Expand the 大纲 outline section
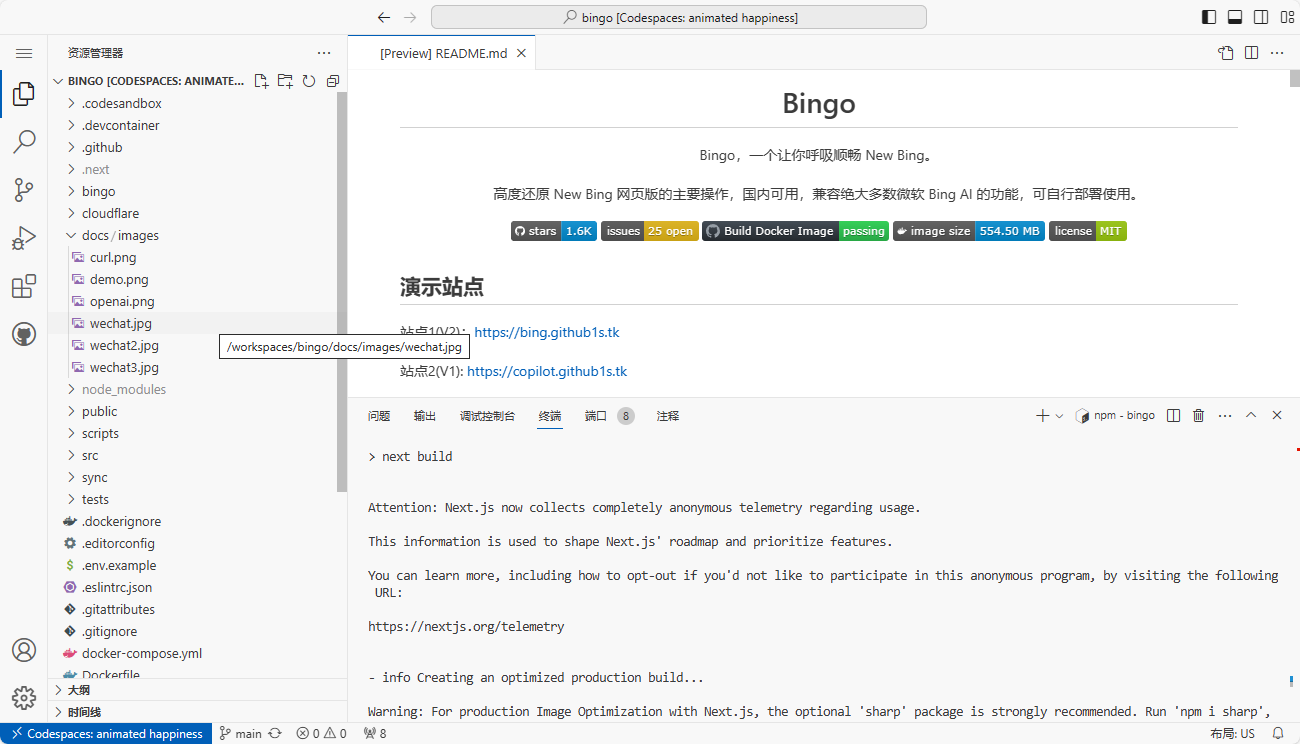This screenshot has width=1300, height=744. point(198,690)
